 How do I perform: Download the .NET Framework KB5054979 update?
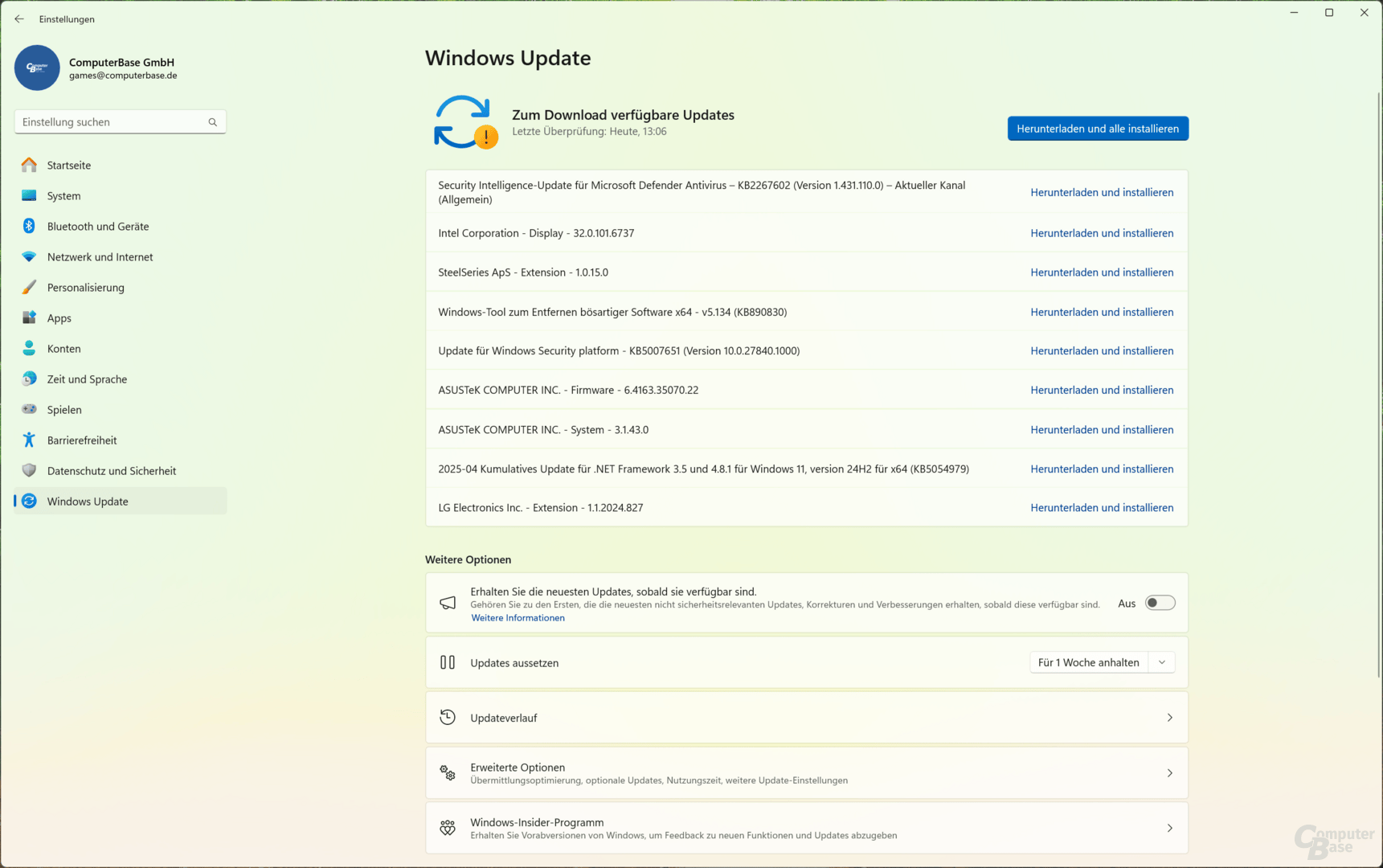click(1102, 469)
